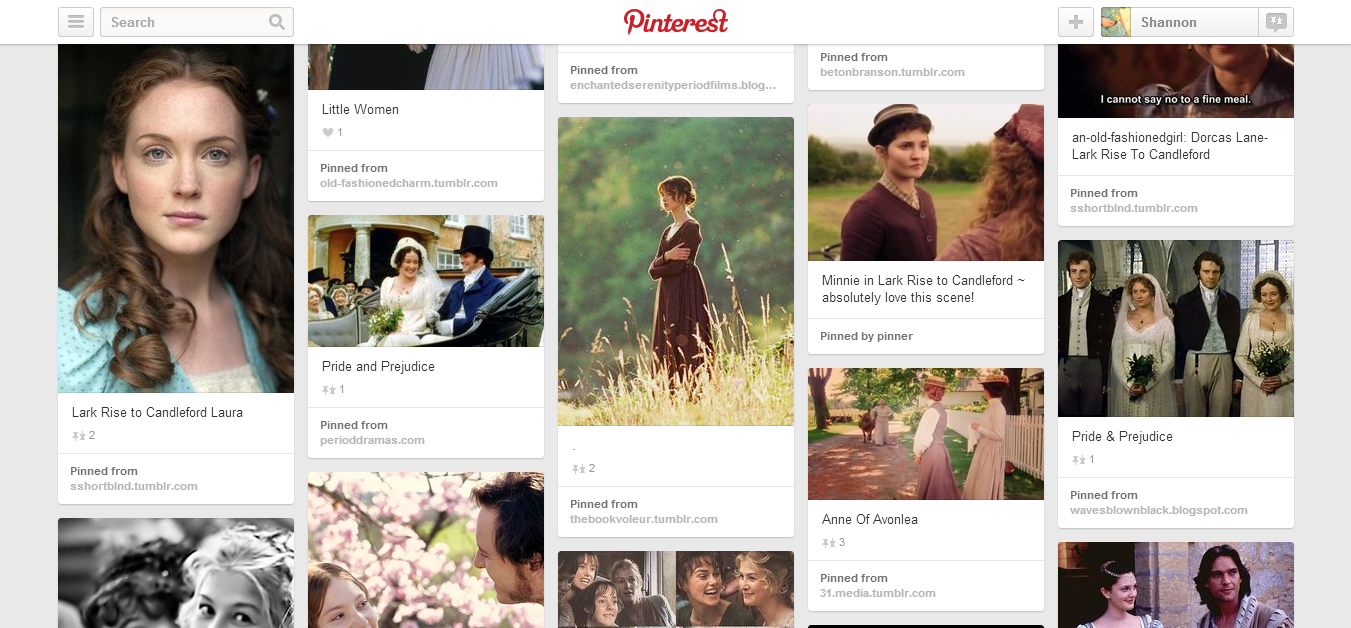Open the woman in field pin image
The image size is (1351, 628).
pyautogui.click(x=676, y=271)
